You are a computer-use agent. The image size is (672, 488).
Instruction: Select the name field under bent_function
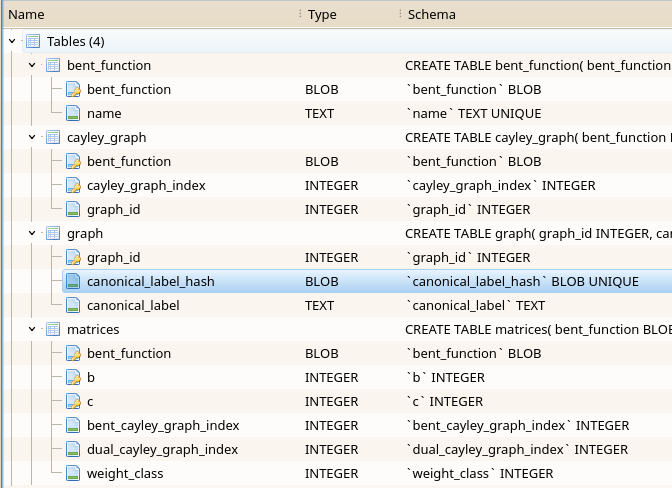(x=104, y=114)
